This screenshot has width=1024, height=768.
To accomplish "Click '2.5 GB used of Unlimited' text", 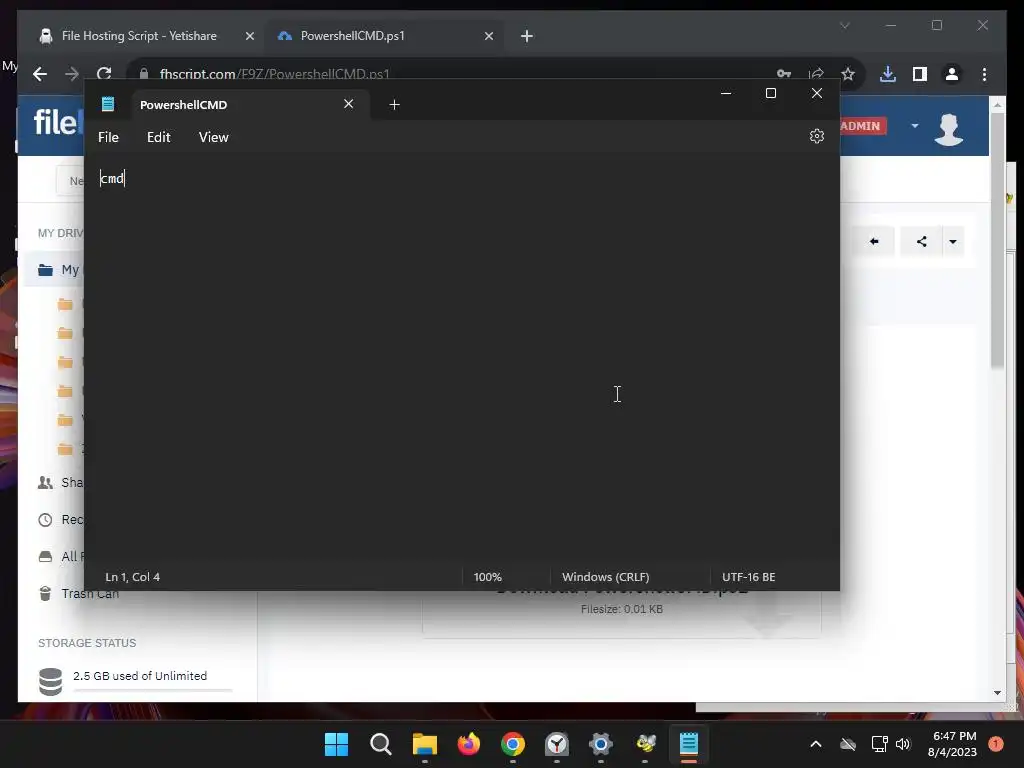I will (140, 676).
